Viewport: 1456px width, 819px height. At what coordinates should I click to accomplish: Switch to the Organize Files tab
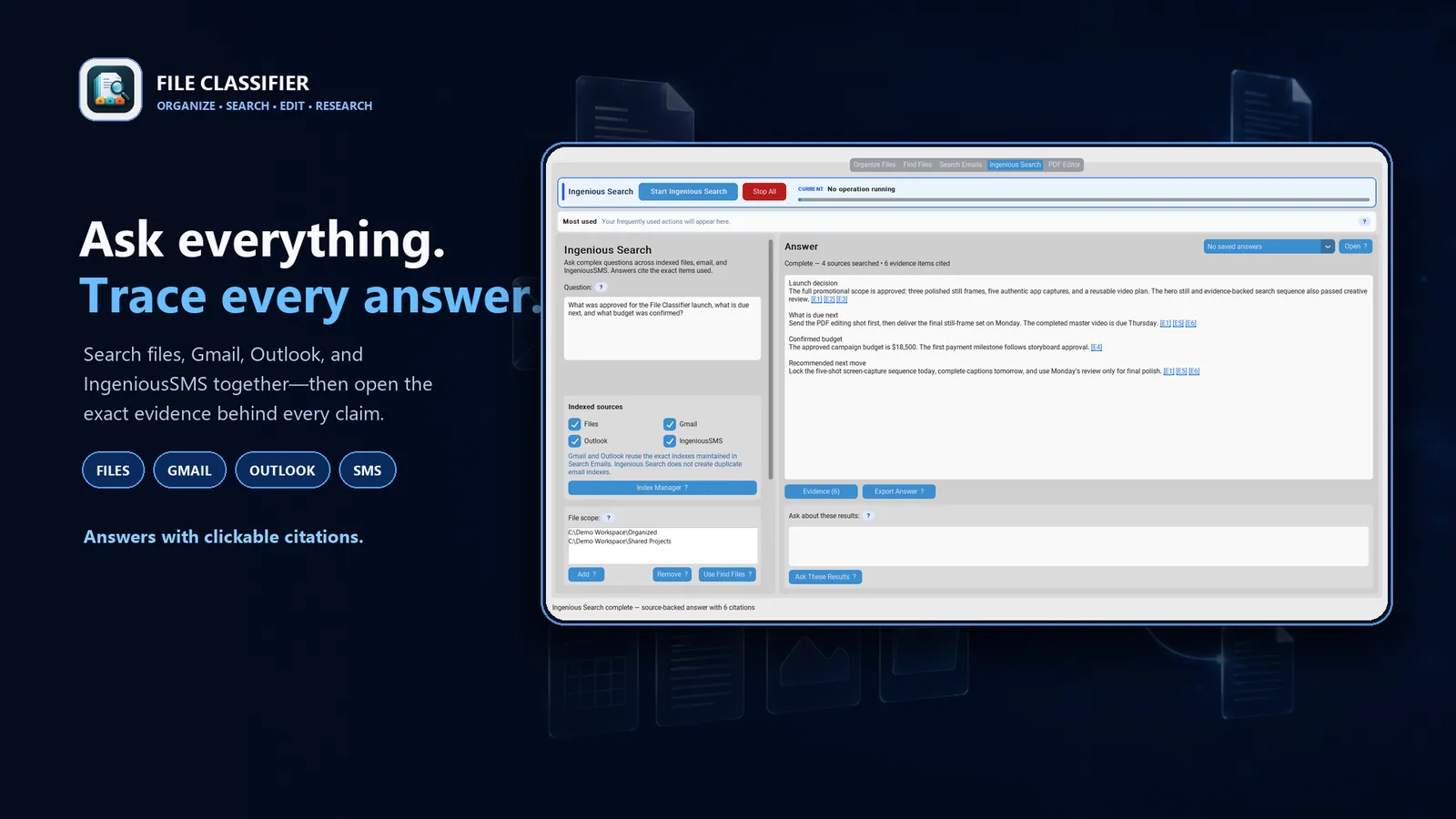[875, 165]
